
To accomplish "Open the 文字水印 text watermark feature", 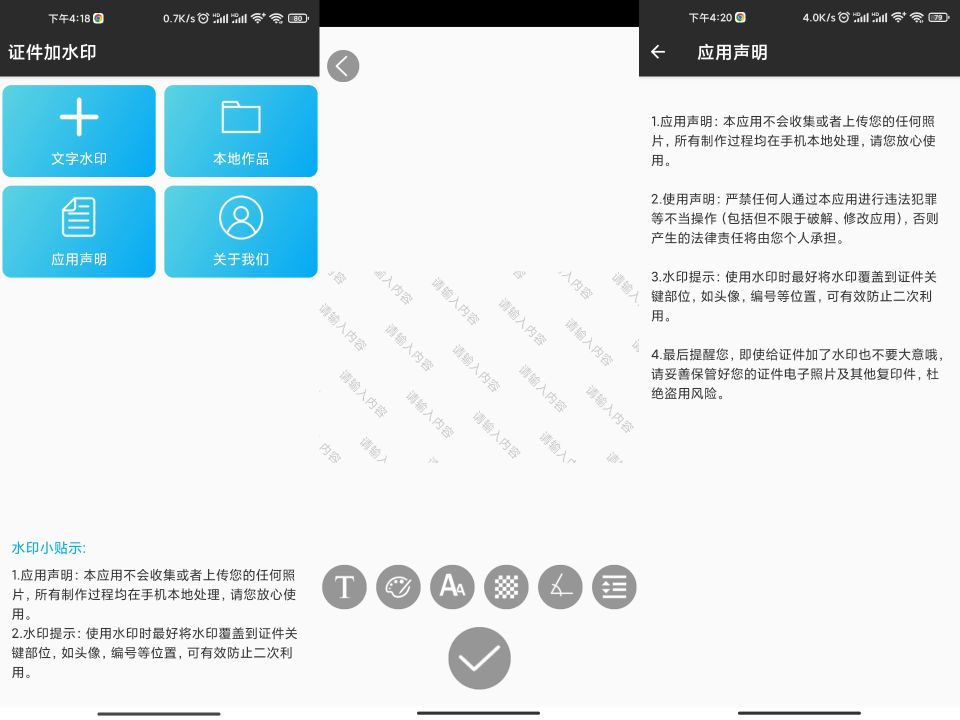I will [x=78, y=131].
